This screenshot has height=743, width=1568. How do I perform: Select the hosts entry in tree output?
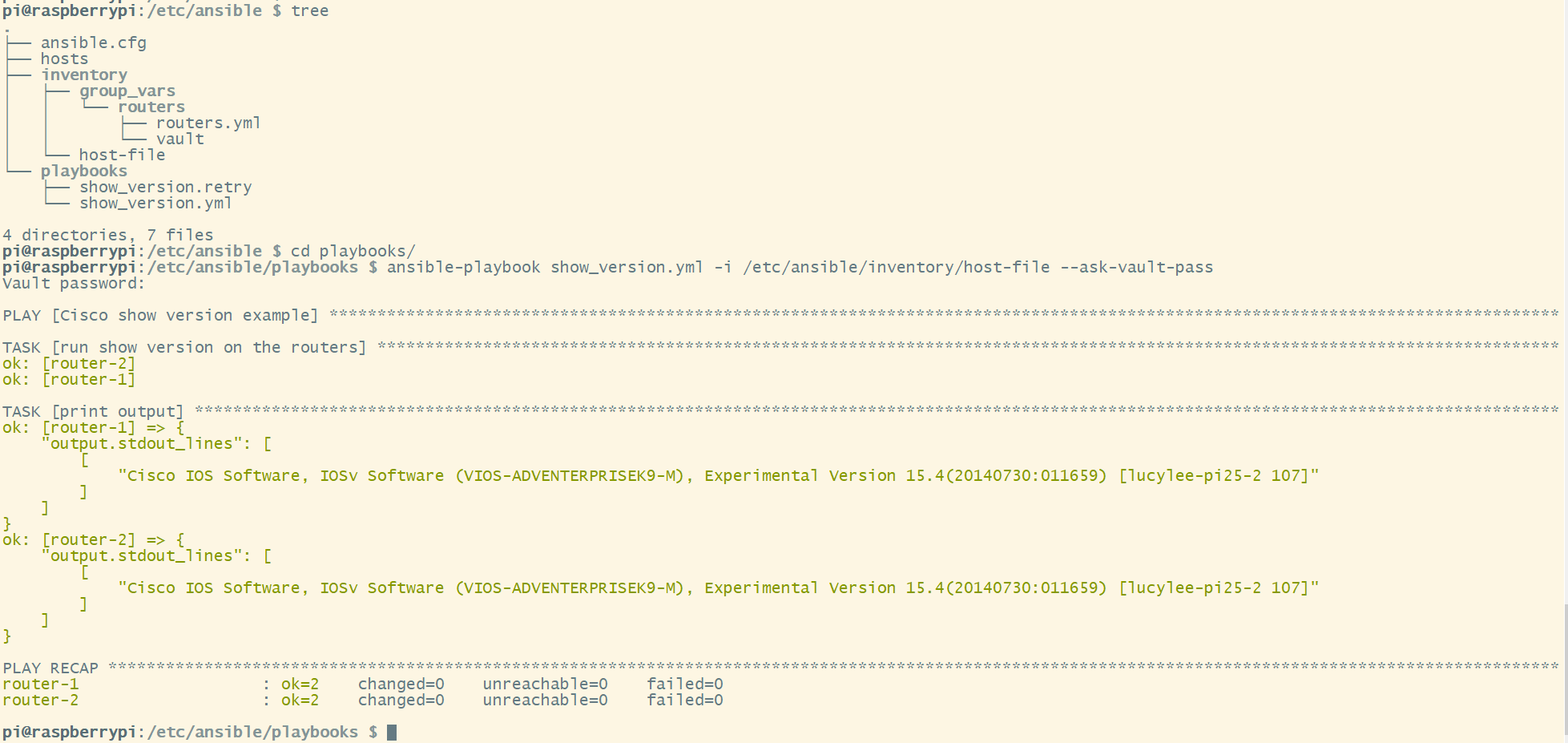click(64, 59)
